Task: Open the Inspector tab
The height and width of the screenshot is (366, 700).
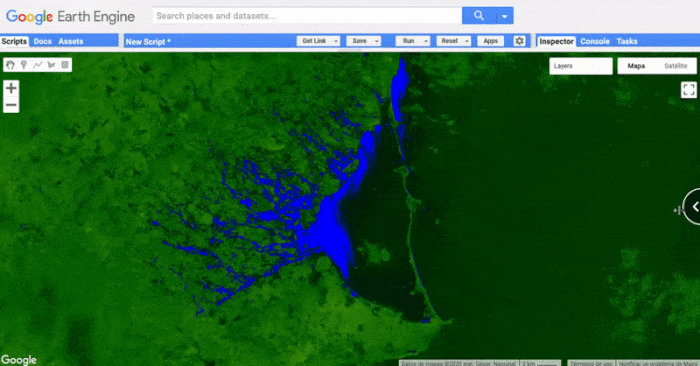Action: [556, 41]
